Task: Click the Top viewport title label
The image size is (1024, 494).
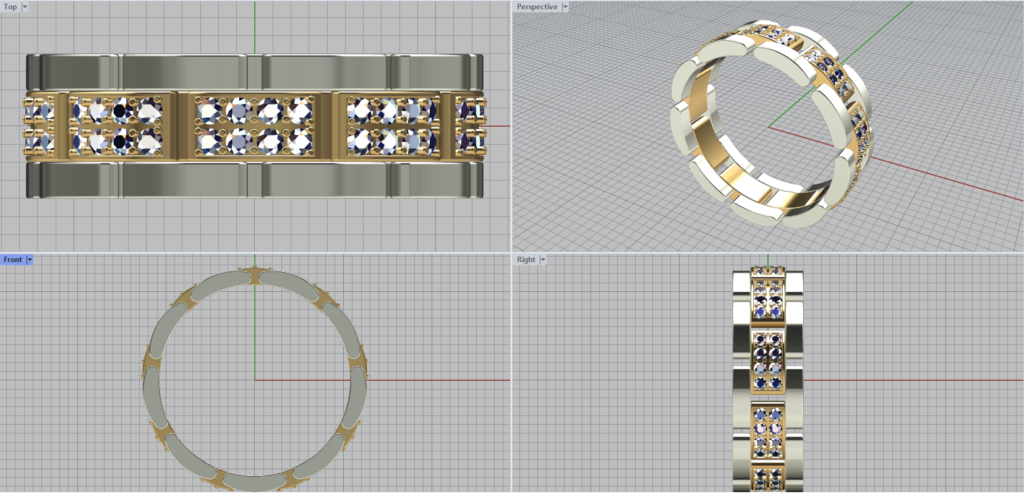Action: coord(10,7)
